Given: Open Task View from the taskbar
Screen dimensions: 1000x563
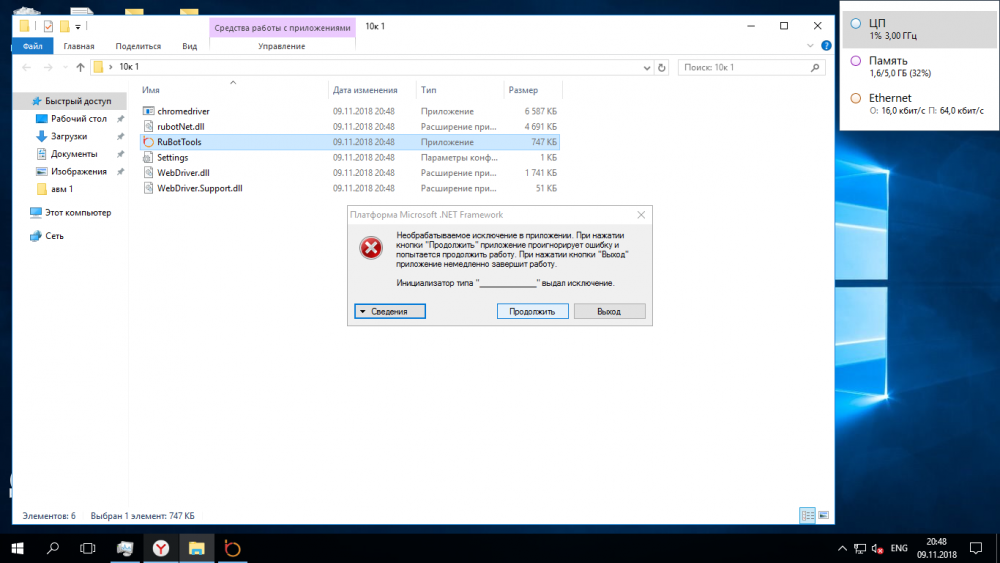Looking at the screenshot, I should click(x=88, y=548).
